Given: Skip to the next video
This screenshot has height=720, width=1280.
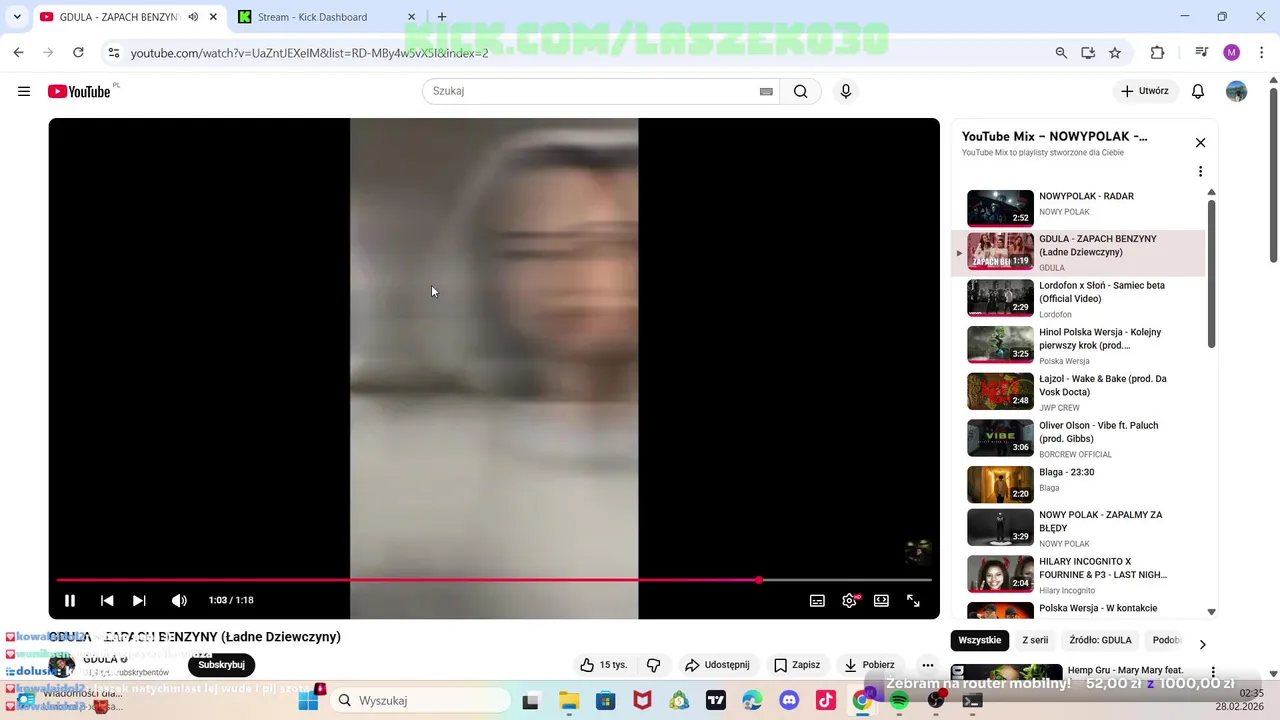Looking at the screenshot, I should (x=139, y=600).
